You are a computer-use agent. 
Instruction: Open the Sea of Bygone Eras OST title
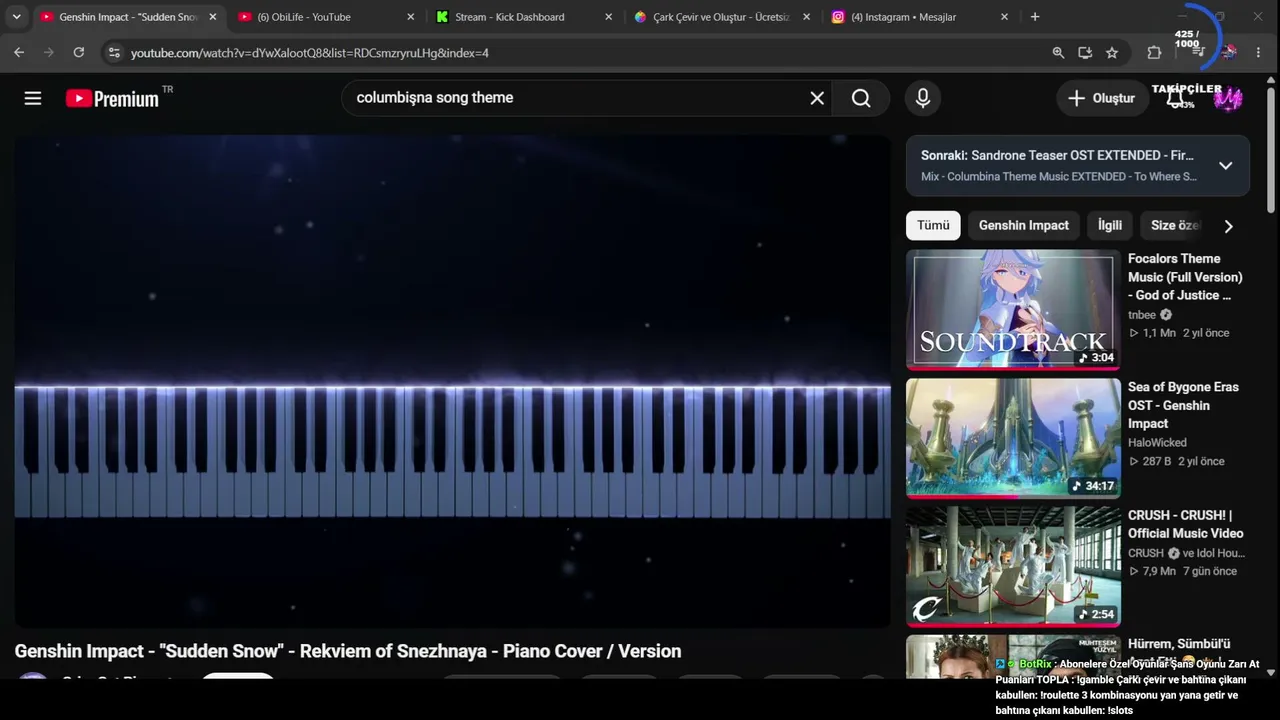[1183, 405]
